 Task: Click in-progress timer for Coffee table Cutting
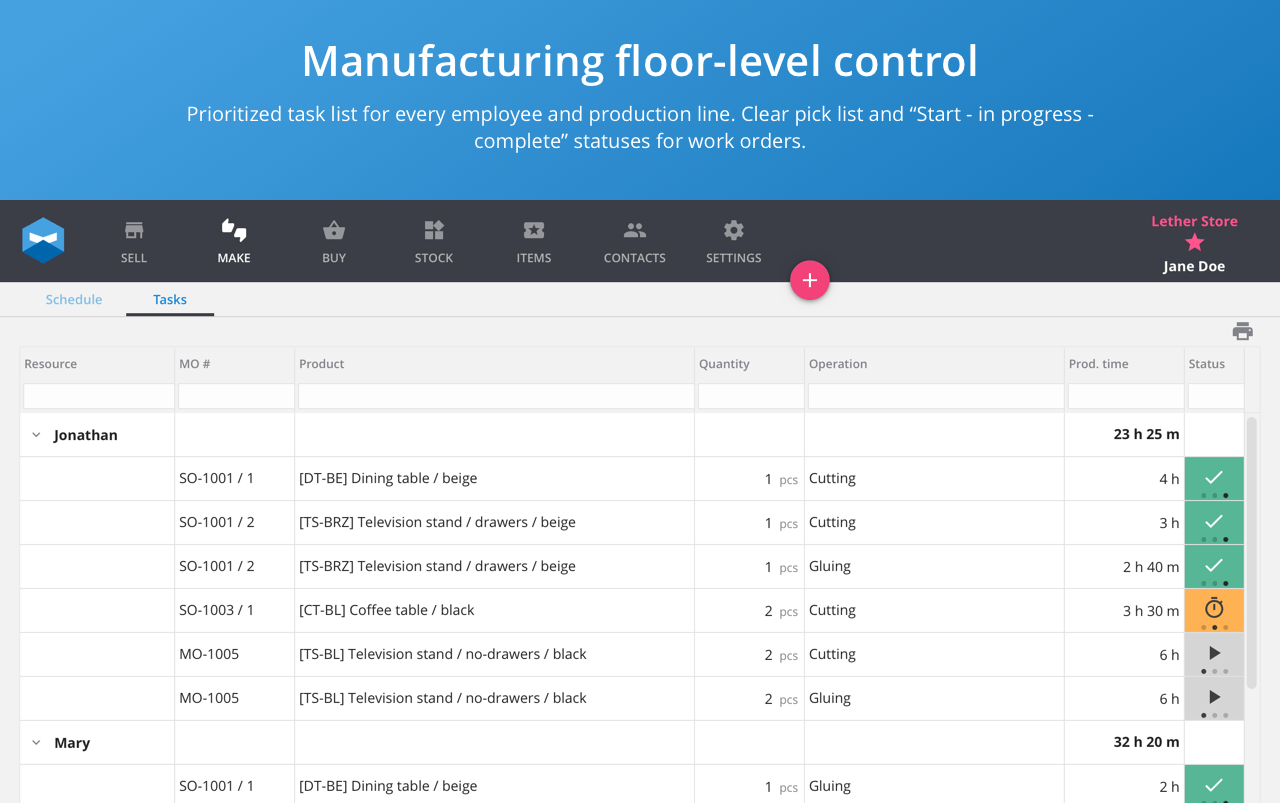[1214, 611]
